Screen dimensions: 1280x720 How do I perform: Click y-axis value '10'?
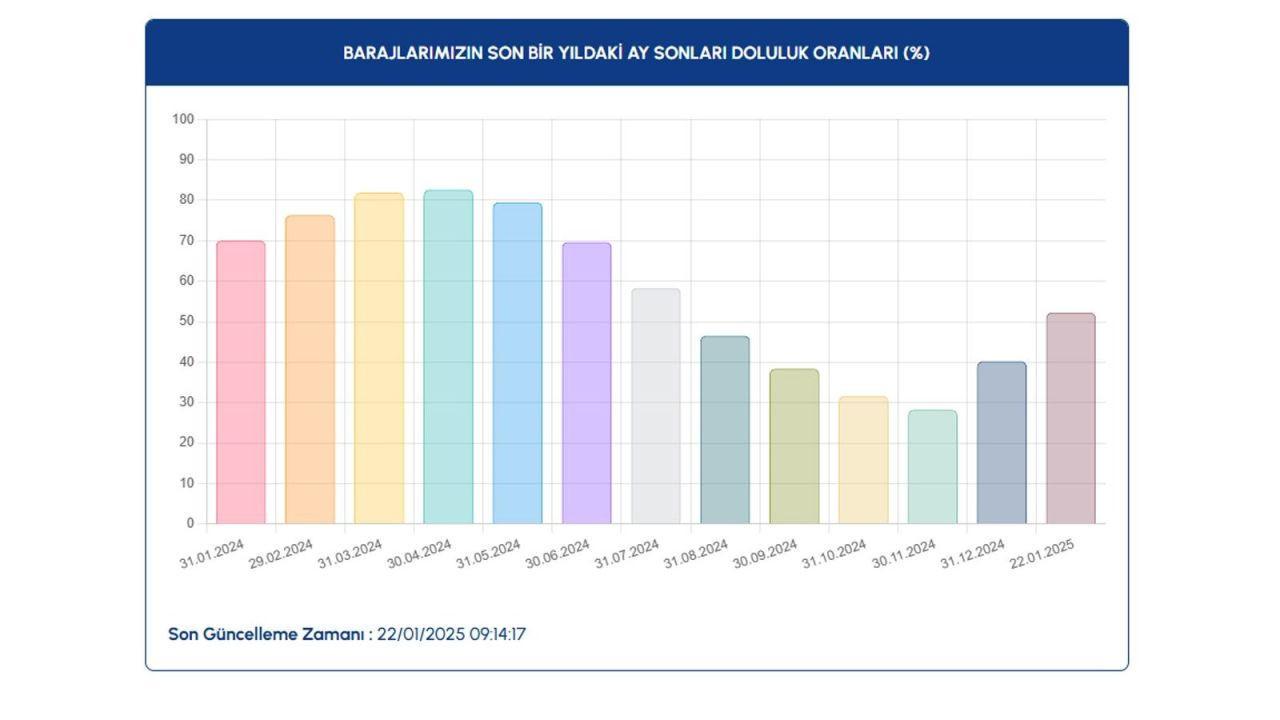tap(187, 483)
